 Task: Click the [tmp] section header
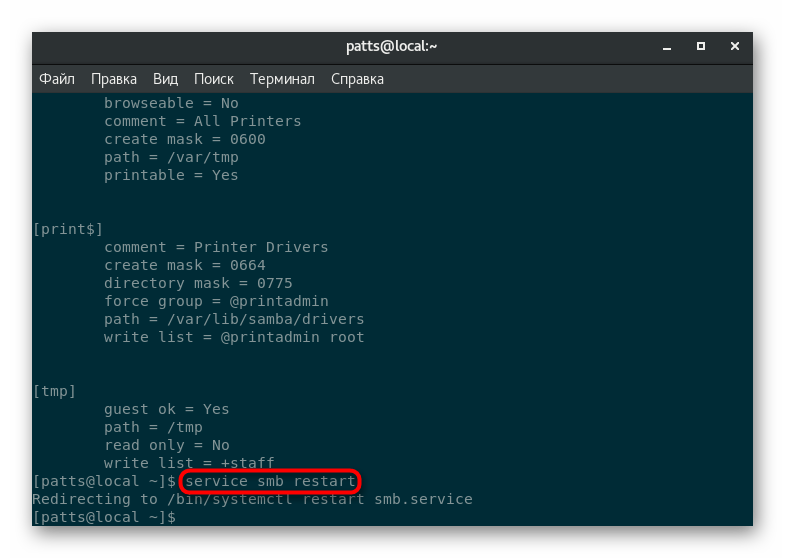pos(55,391)
